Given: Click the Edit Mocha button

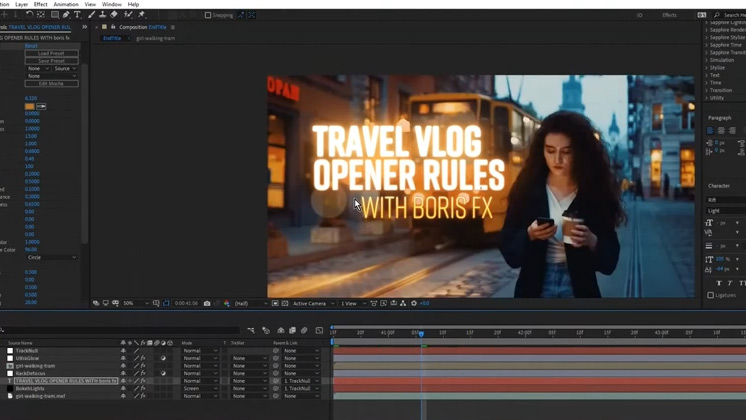Looking at the screenshot, I should click(51, 83).
